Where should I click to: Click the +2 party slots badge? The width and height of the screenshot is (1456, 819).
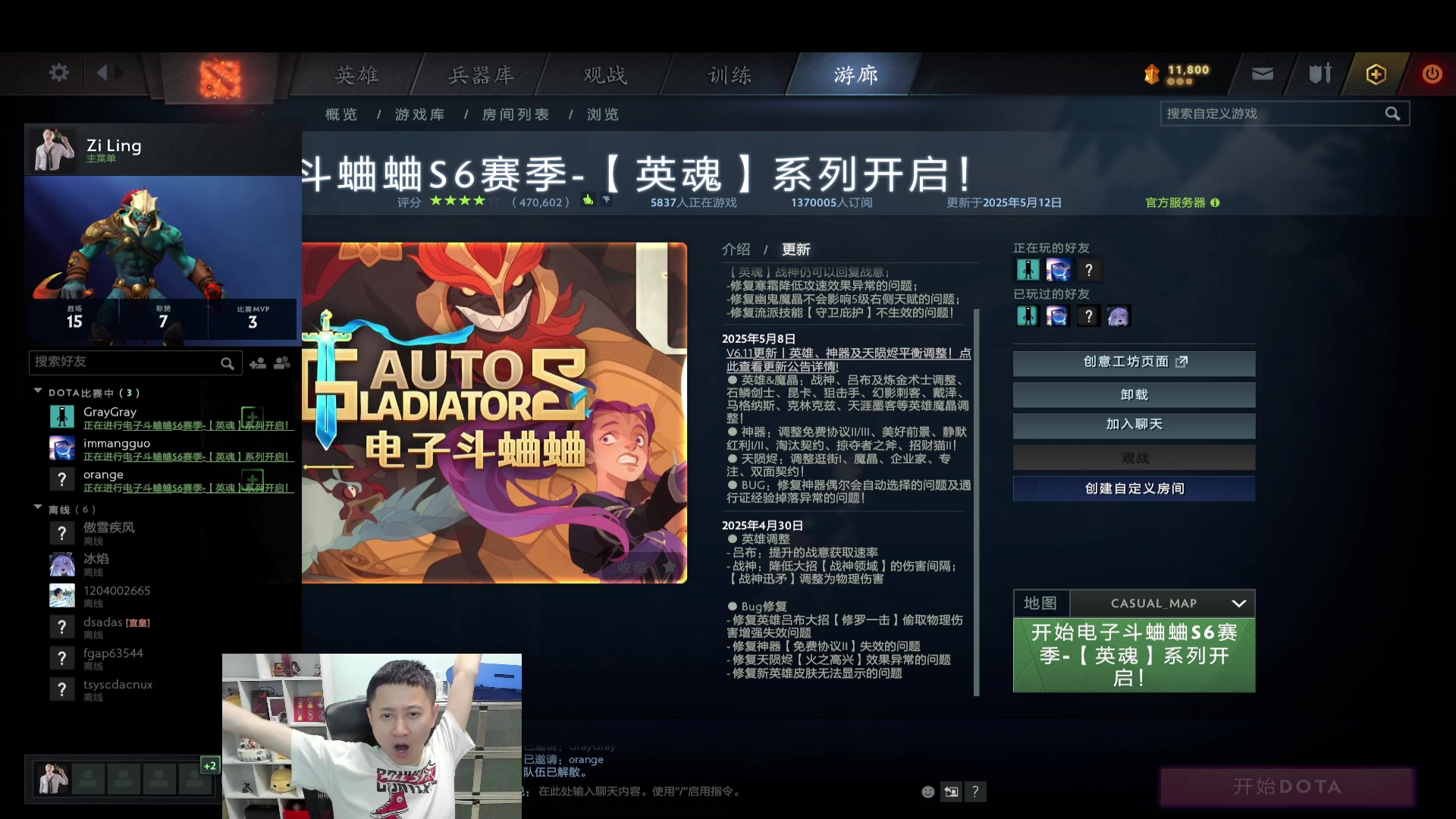coord(209,765)
